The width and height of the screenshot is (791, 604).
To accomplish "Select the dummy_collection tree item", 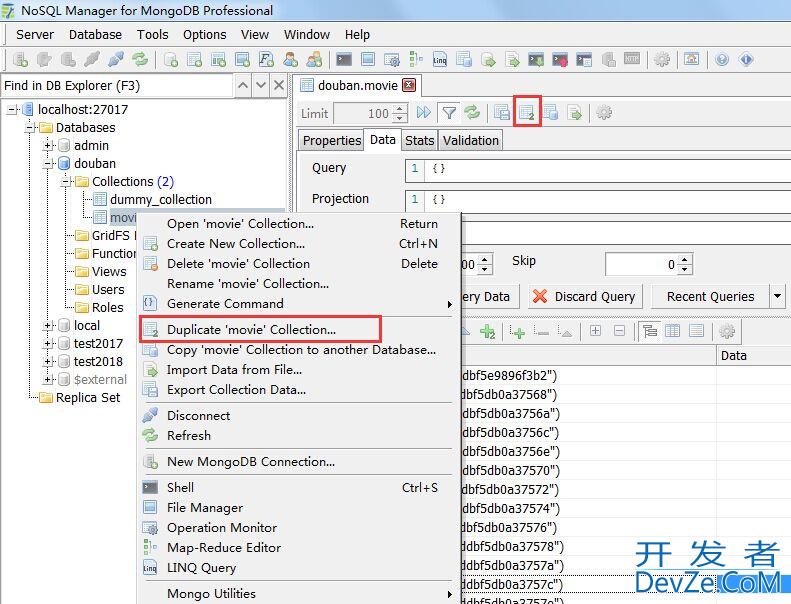I will (x=160, y=200).
